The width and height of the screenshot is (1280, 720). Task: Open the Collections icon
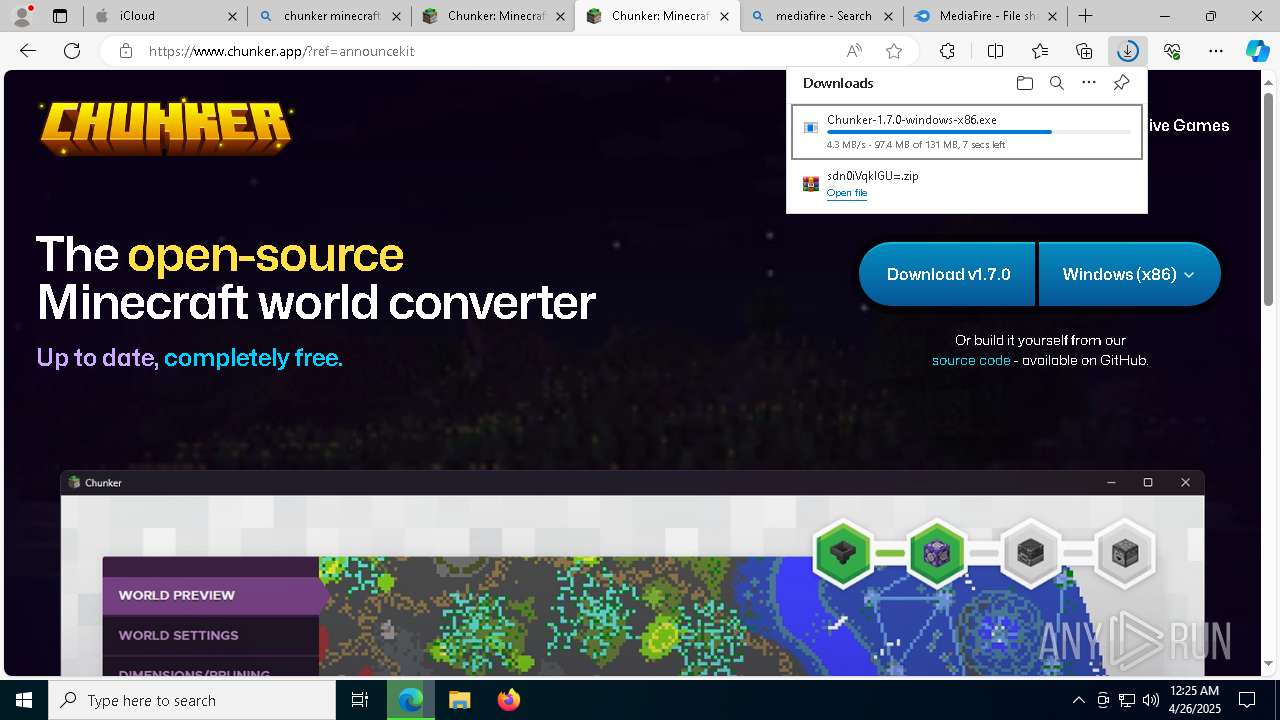(x=1084, y=51)
